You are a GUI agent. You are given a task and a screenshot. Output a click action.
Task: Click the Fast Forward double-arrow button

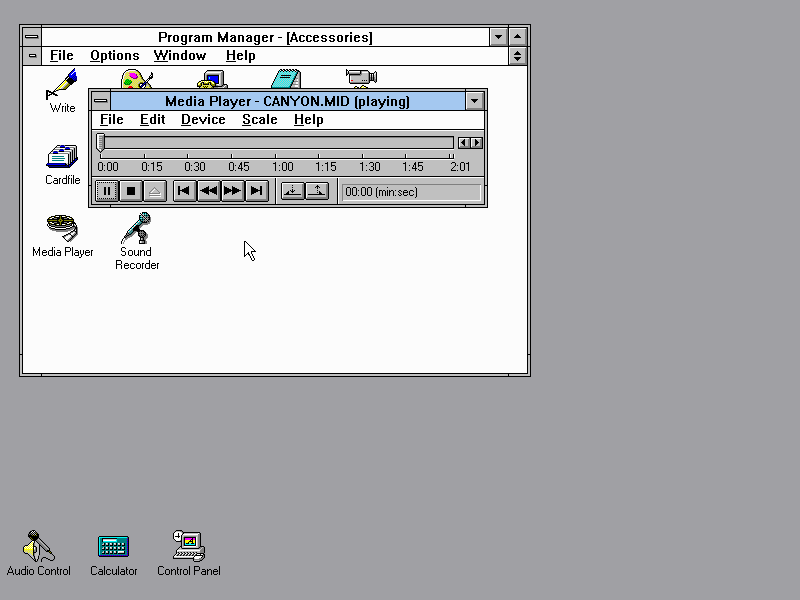point(232,191)
